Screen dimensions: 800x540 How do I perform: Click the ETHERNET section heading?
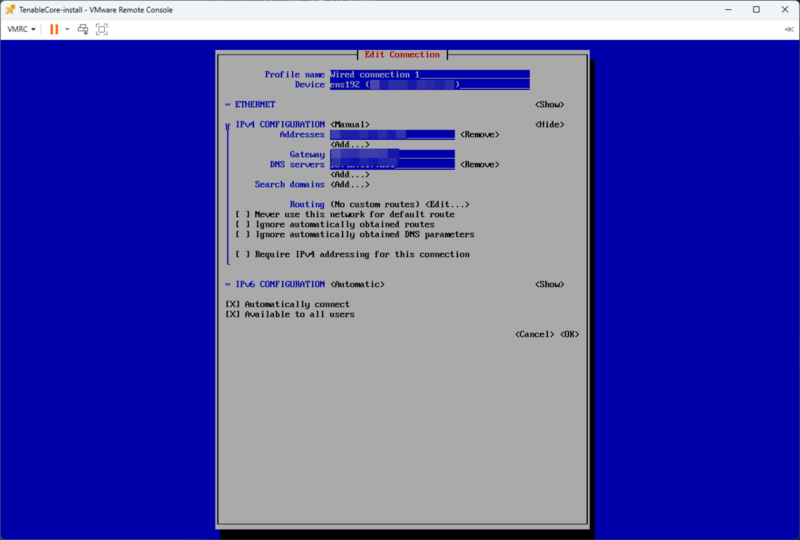(255, 105)
